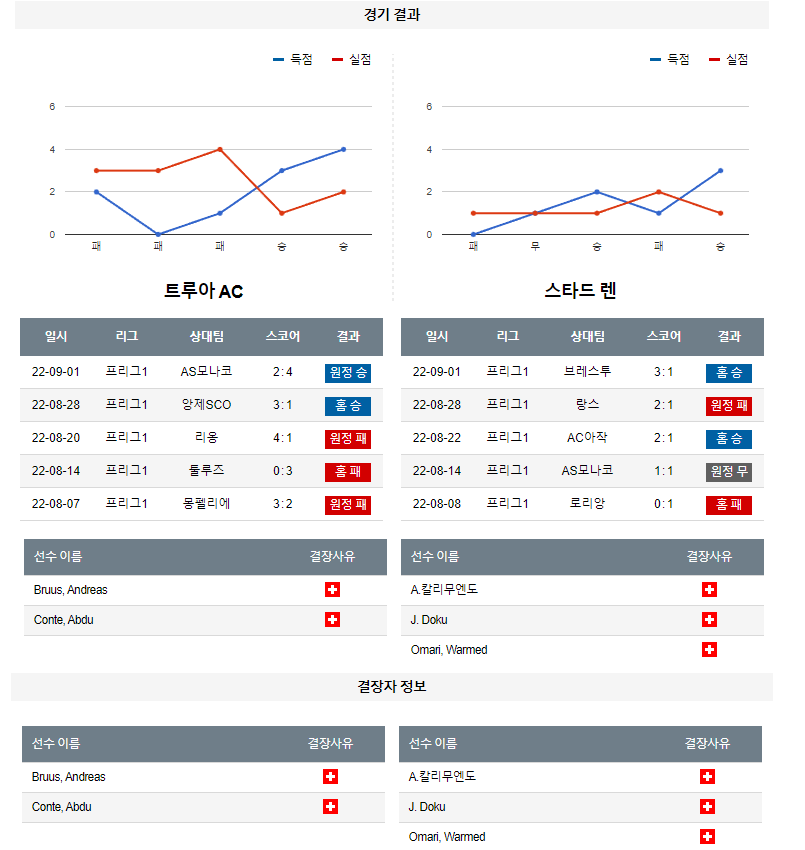Click opponent name 리옹

coord(207,437)
